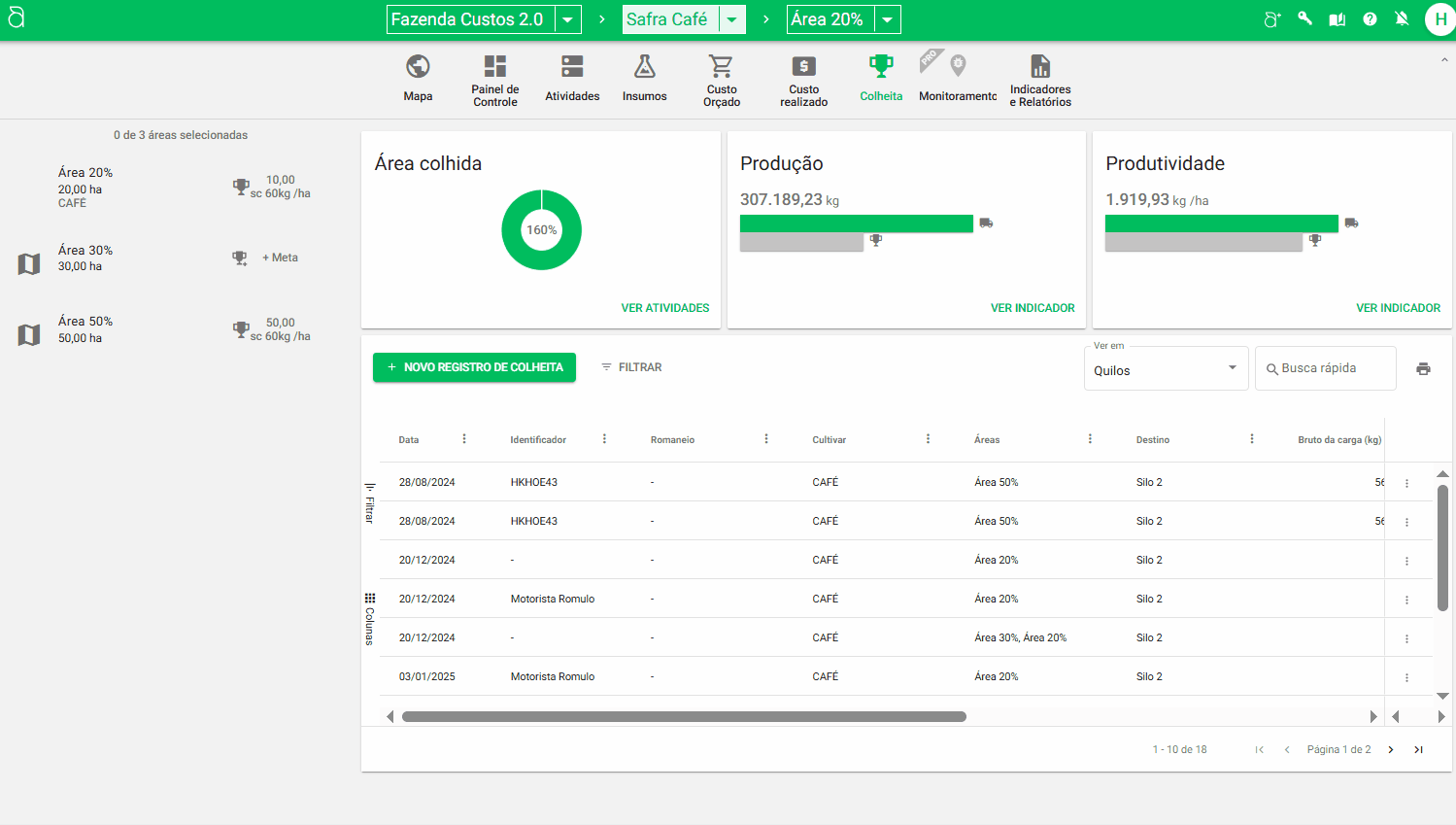Open Painel de Controle dashboard icon

495,67
